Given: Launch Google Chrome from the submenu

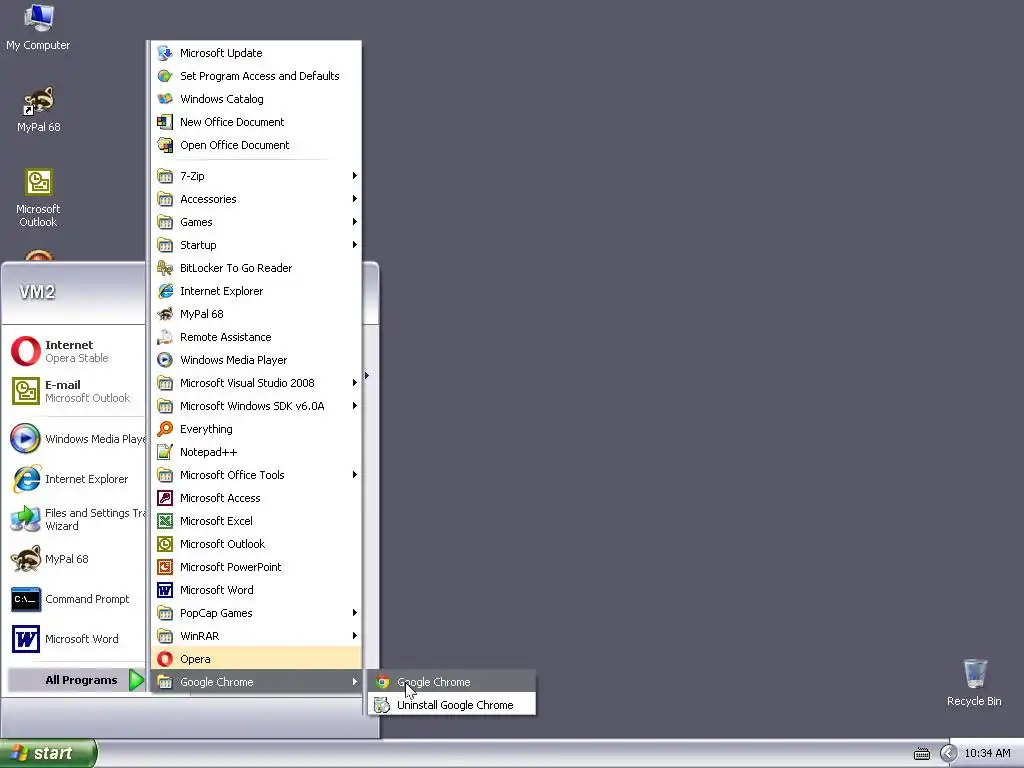Looking at the screenshot, I should tap(452, 682).
